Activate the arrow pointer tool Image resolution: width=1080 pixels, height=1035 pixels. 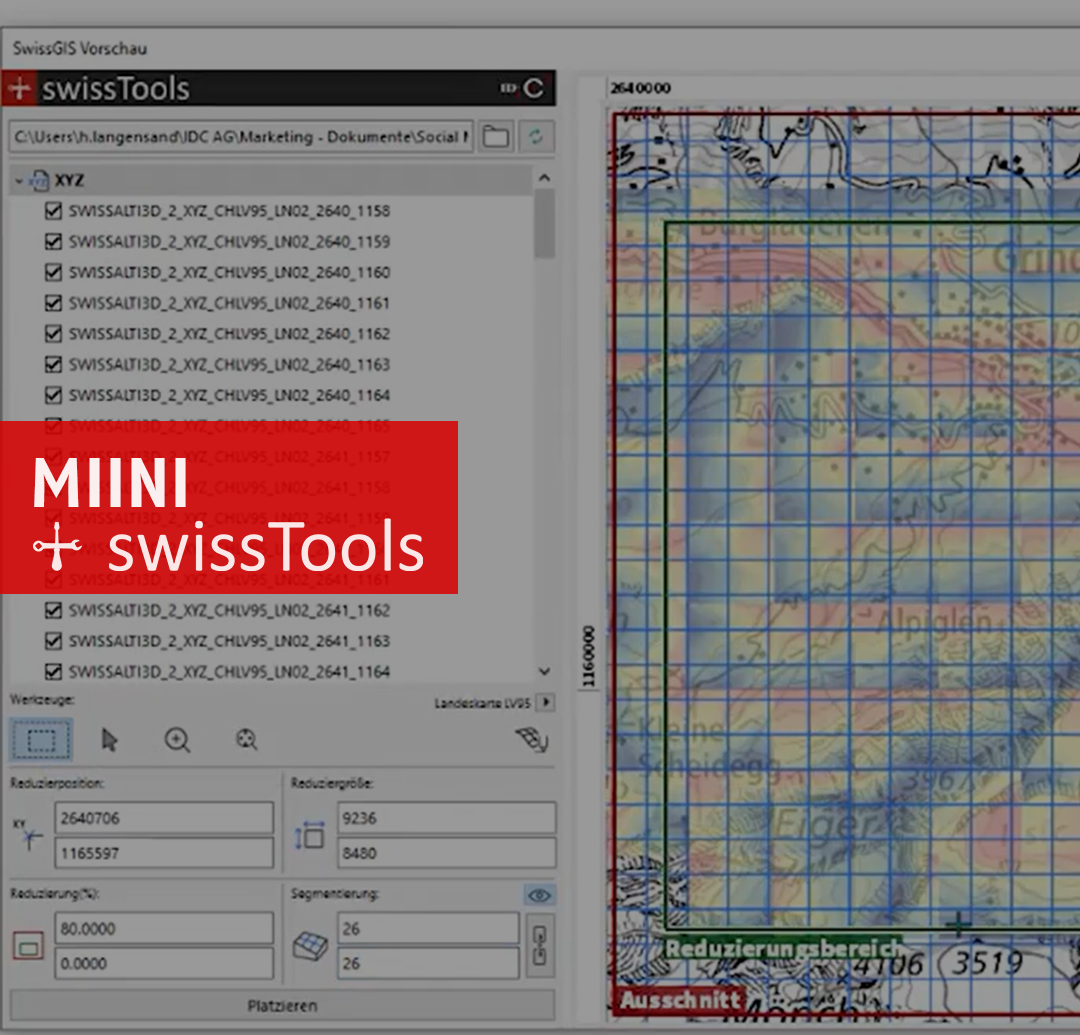(x=110, y=740)
